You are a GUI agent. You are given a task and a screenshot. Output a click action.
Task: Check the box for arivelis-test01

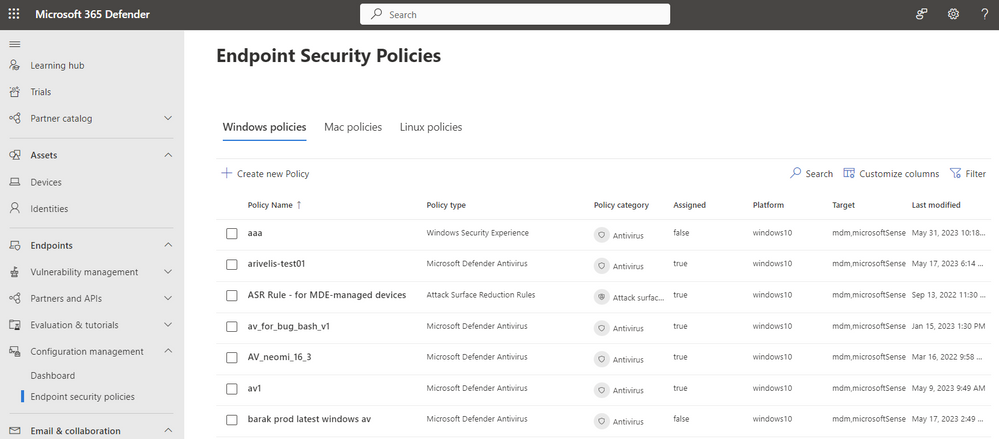click(232, 264)
